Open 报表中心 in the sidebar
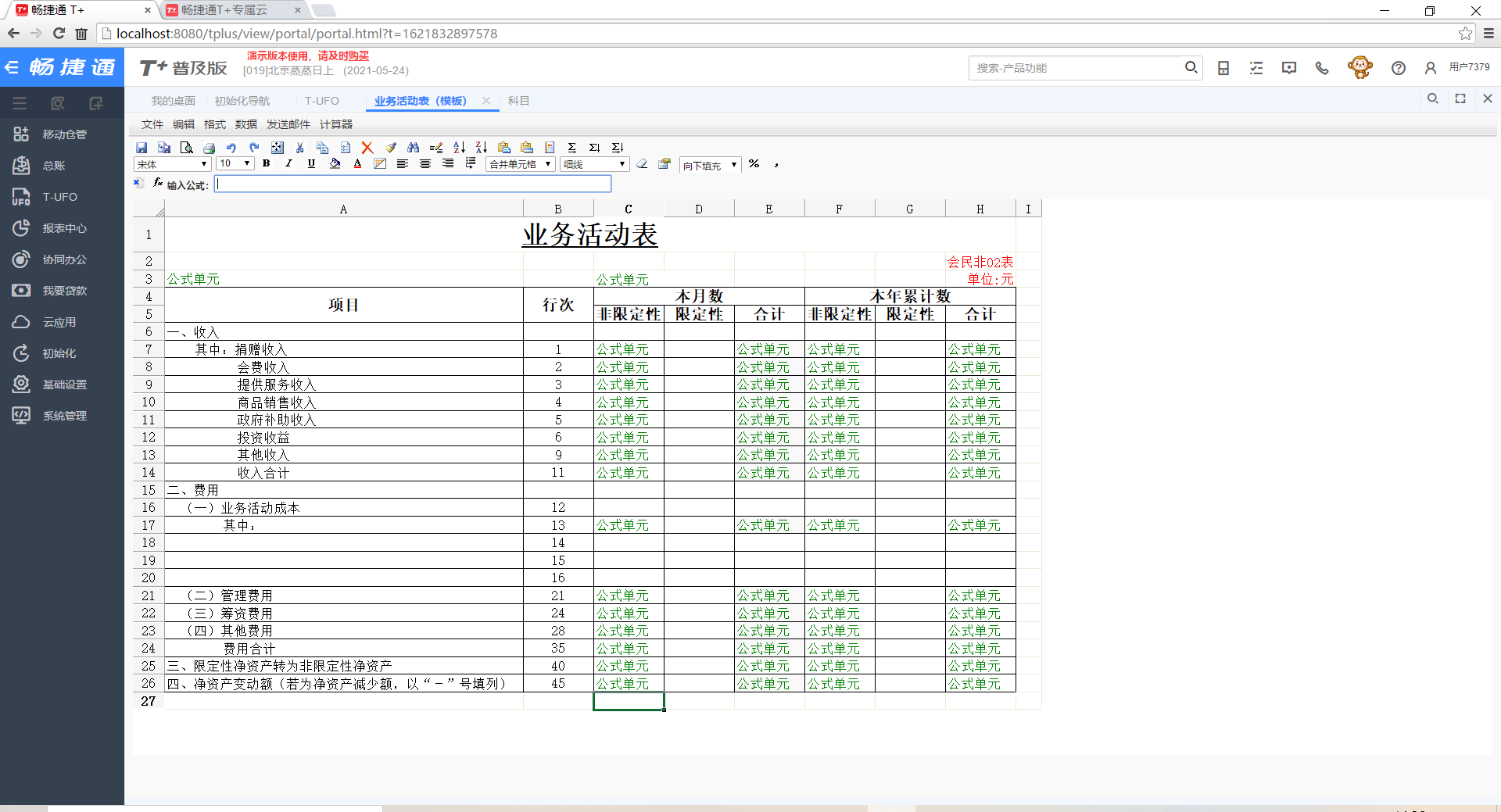This screenshot has height=812, width=1501. point(63,228)
